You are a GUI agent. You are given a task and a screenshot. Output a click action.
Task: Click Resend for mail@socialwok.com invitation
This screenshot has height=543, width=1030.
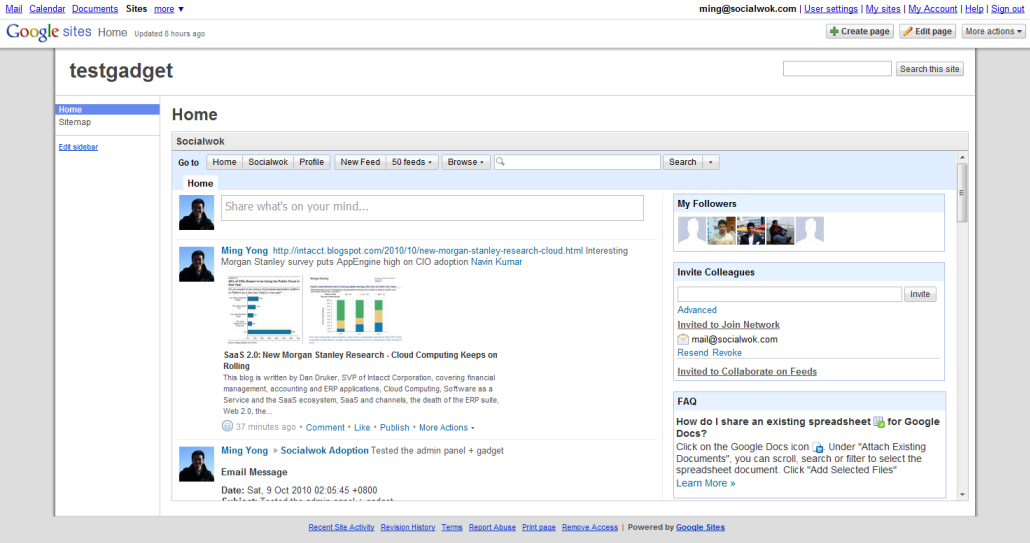click(x=693, y=353)
